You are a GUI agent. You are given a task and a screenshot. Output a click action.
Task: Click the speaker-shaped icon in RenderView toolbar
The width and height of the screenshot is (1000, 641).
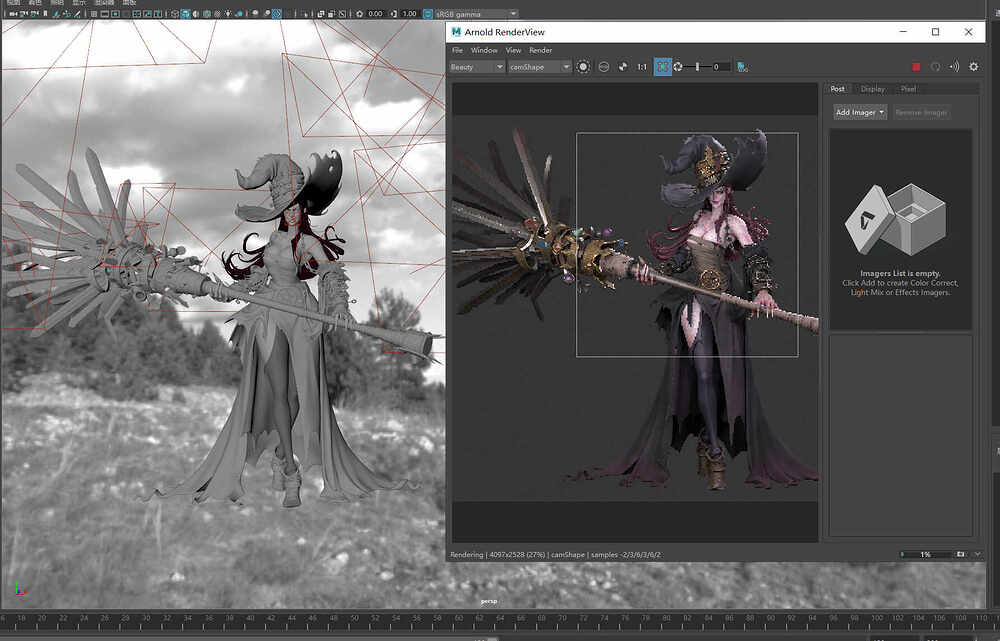(955, 67)
